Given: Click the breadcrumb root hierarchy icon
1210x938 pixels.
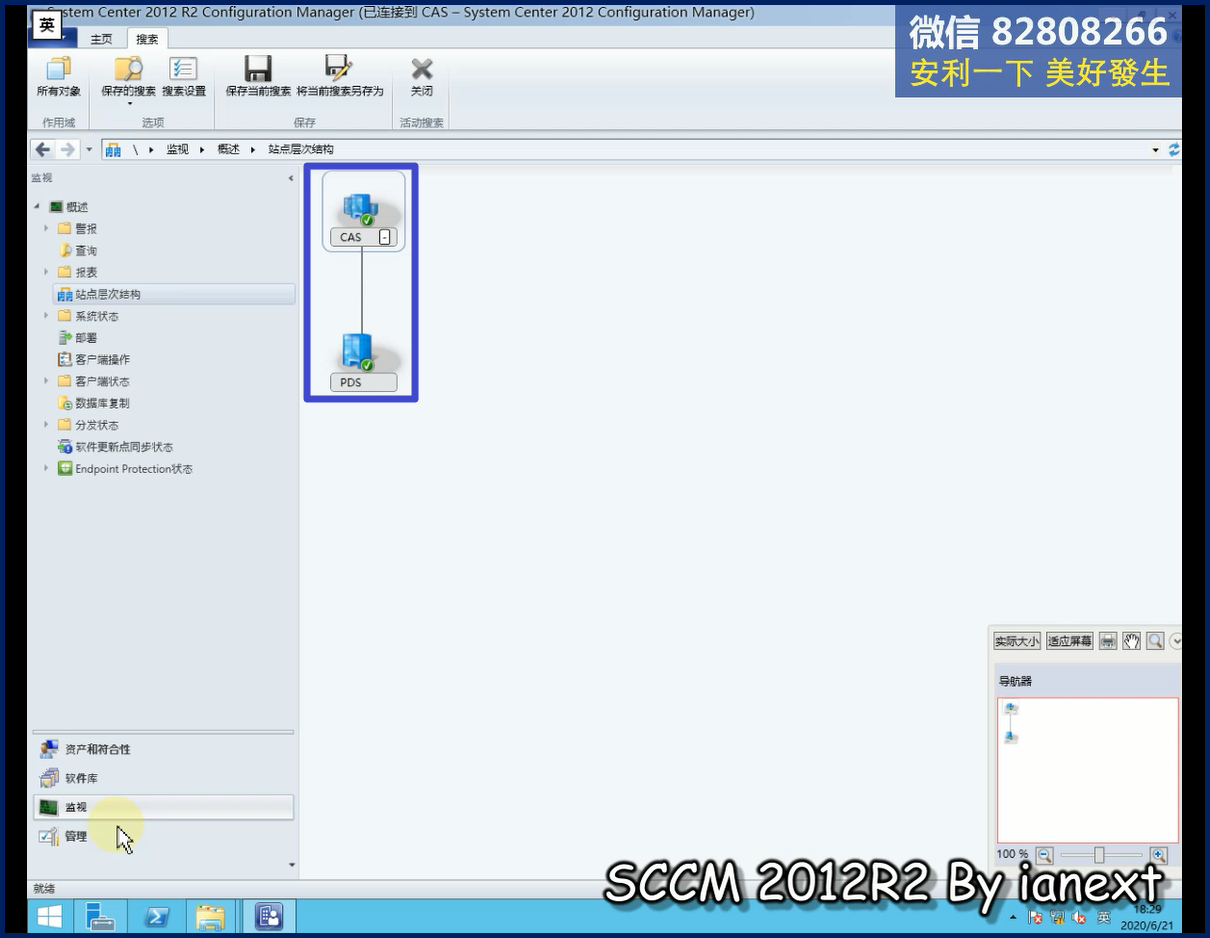Looking at the screenshot, I should coord(113,150).
